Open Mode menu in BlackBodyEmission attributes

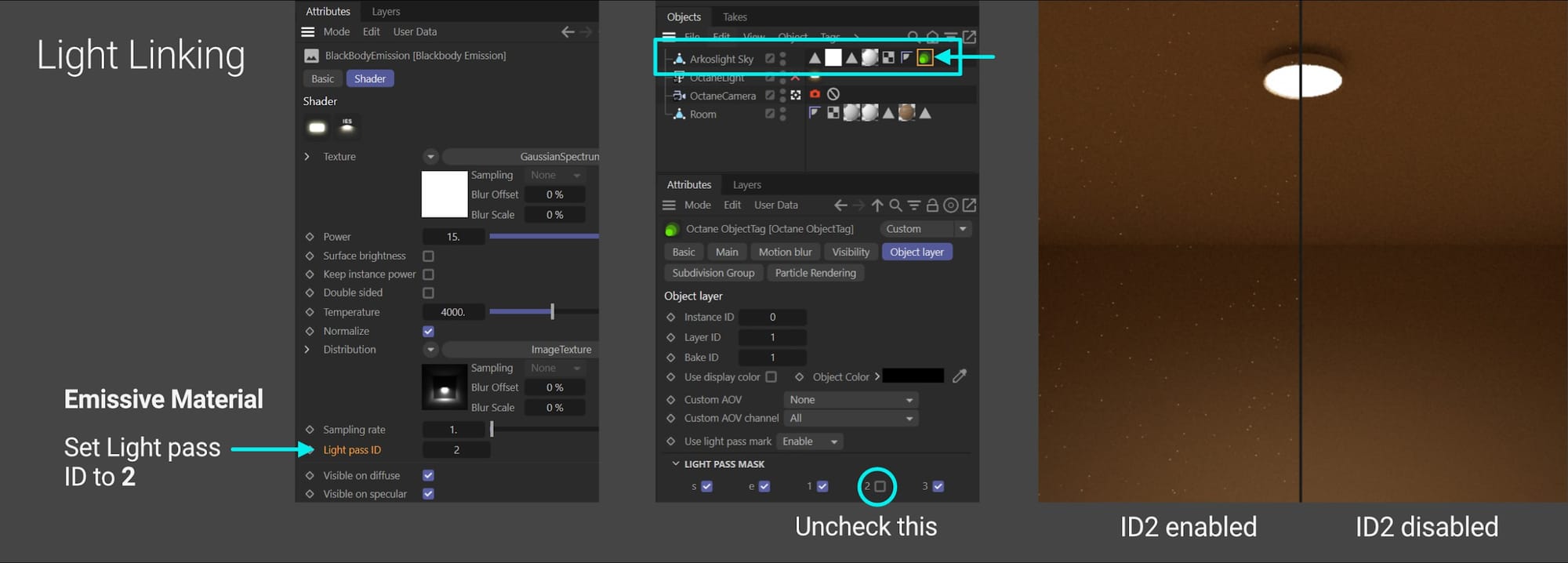point(336,32)
